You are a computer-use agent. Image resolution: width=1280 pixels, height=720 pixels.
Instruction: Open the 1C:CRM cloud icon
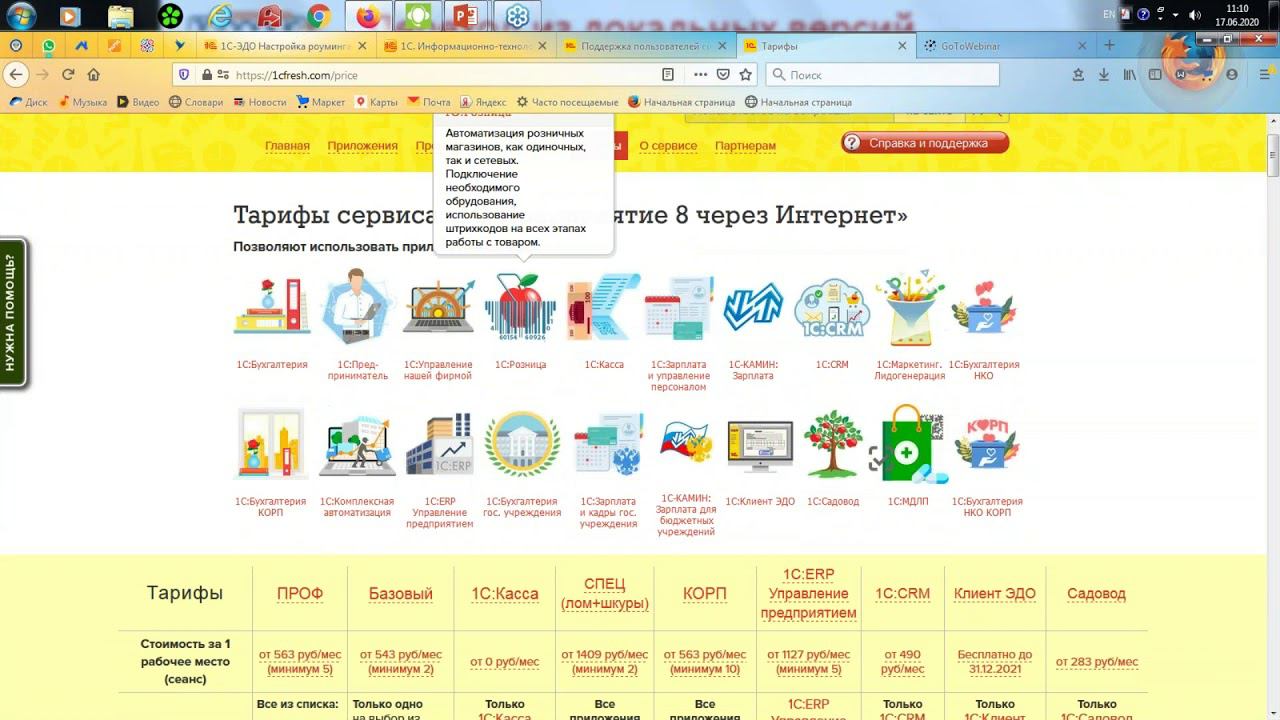(x=832, y=308)
